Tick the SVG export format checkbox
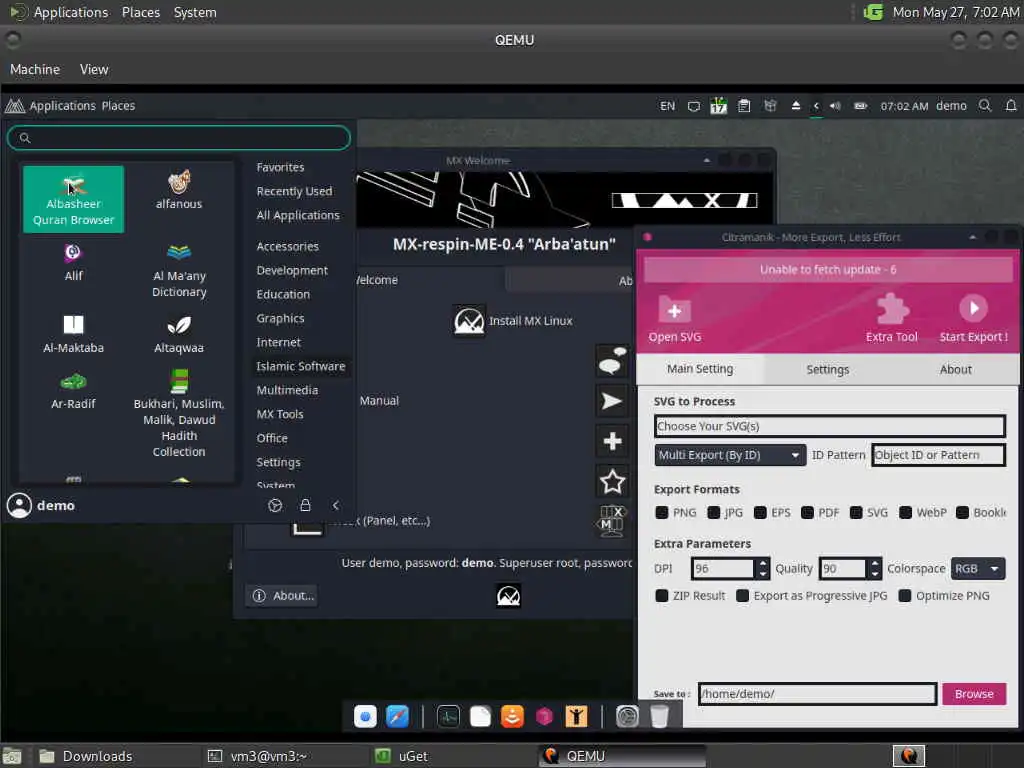This screenshot has height=768, width=1024. (856, 513)
